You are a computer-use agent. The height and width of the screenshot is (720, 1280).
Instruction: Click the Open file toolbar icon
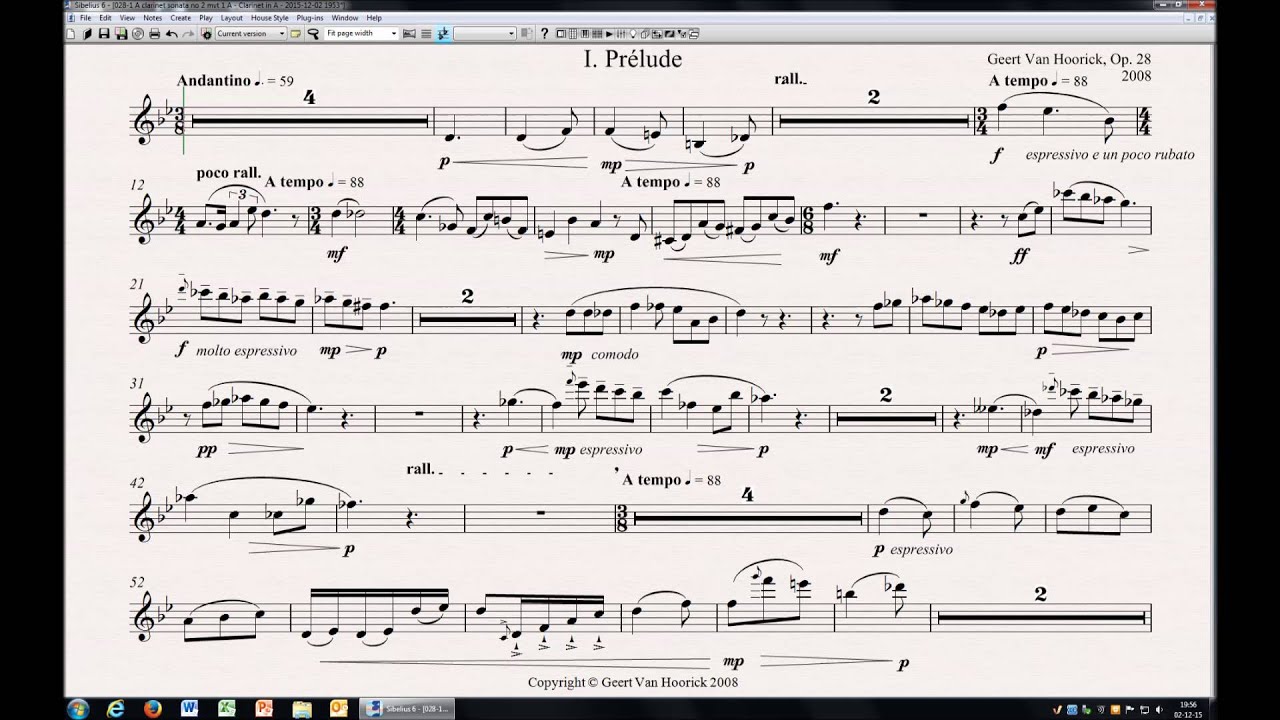point(87,33)
